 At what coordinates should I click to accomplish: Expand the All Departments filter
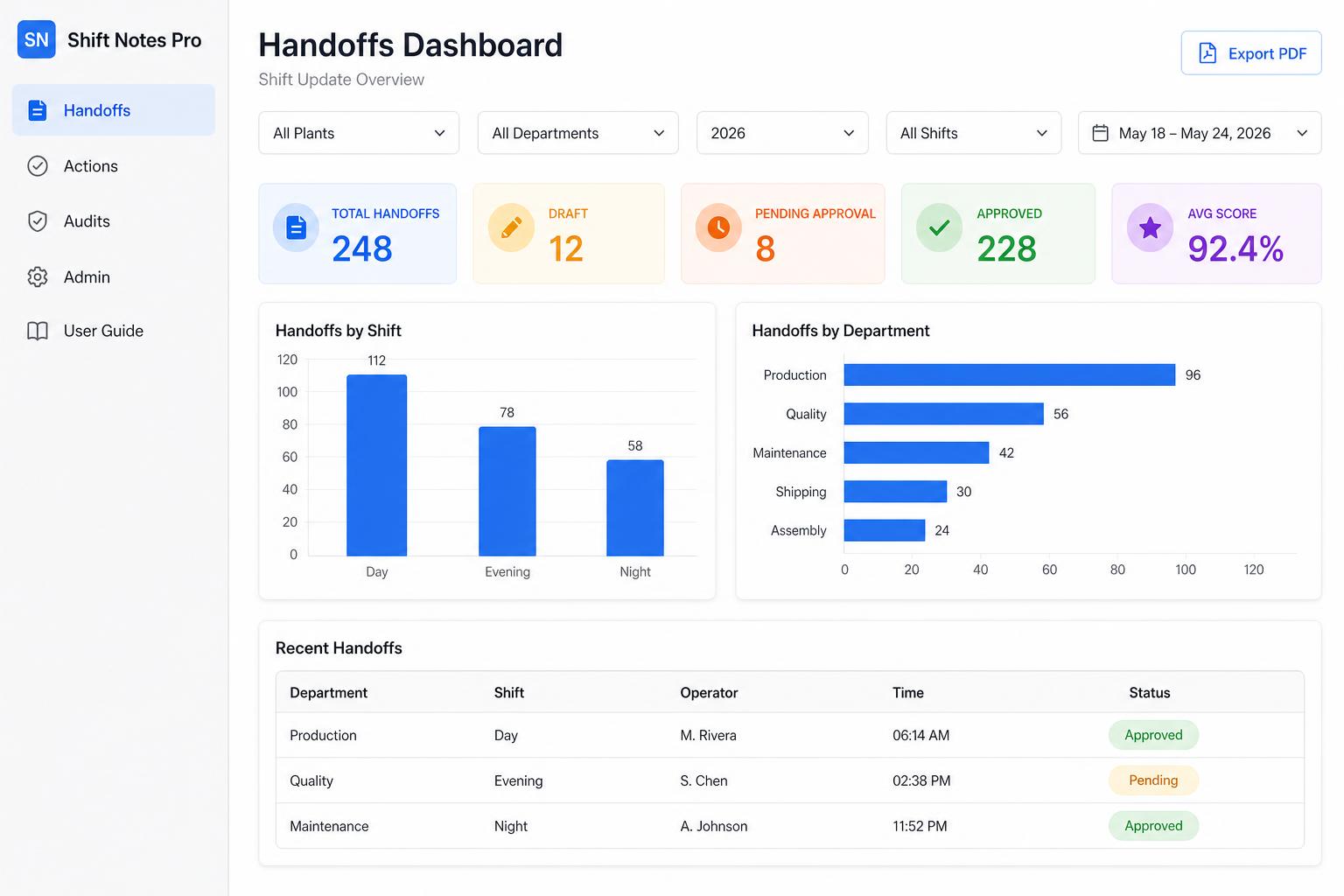click(x=577, y=133)
